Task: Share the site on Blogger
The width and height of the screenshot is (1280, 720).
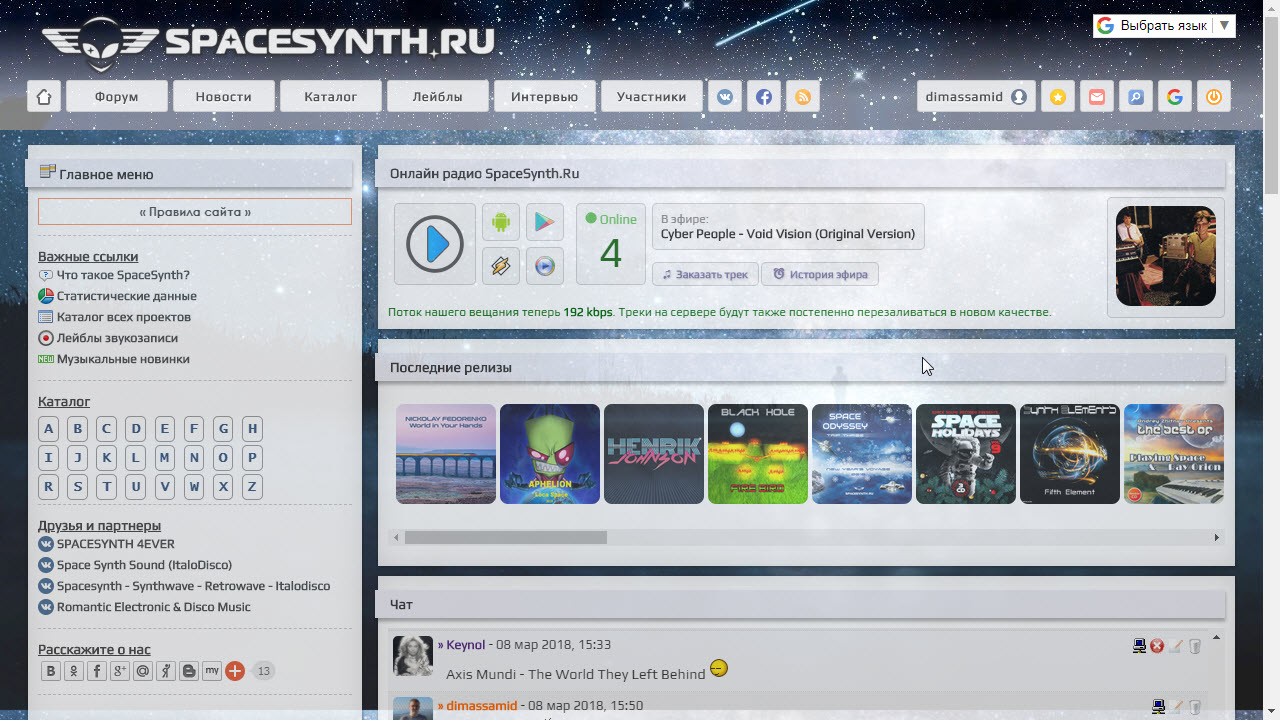Action: click(189, 671)
